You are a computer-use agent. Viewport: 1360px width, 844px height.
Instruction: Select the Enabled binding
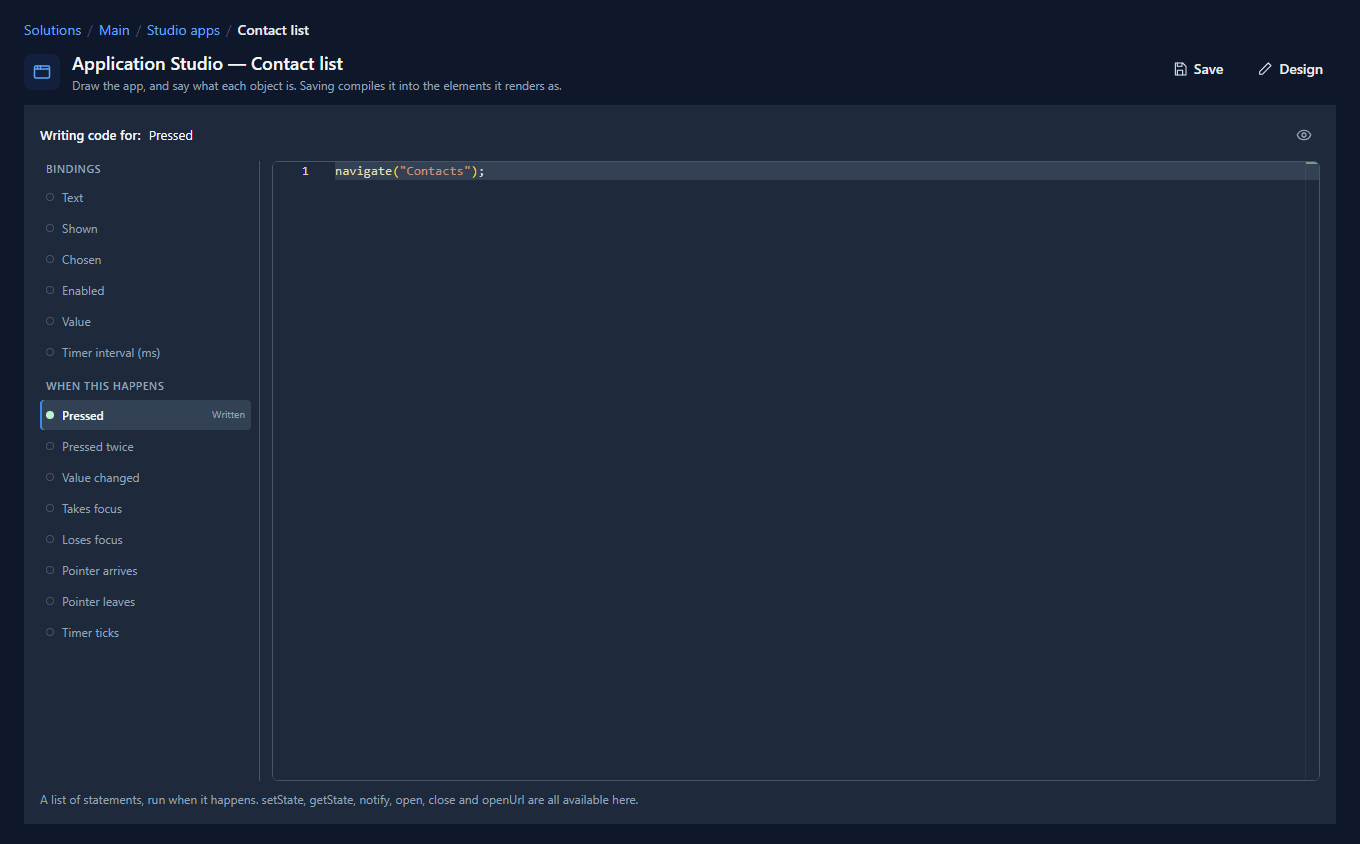(145, 291)
